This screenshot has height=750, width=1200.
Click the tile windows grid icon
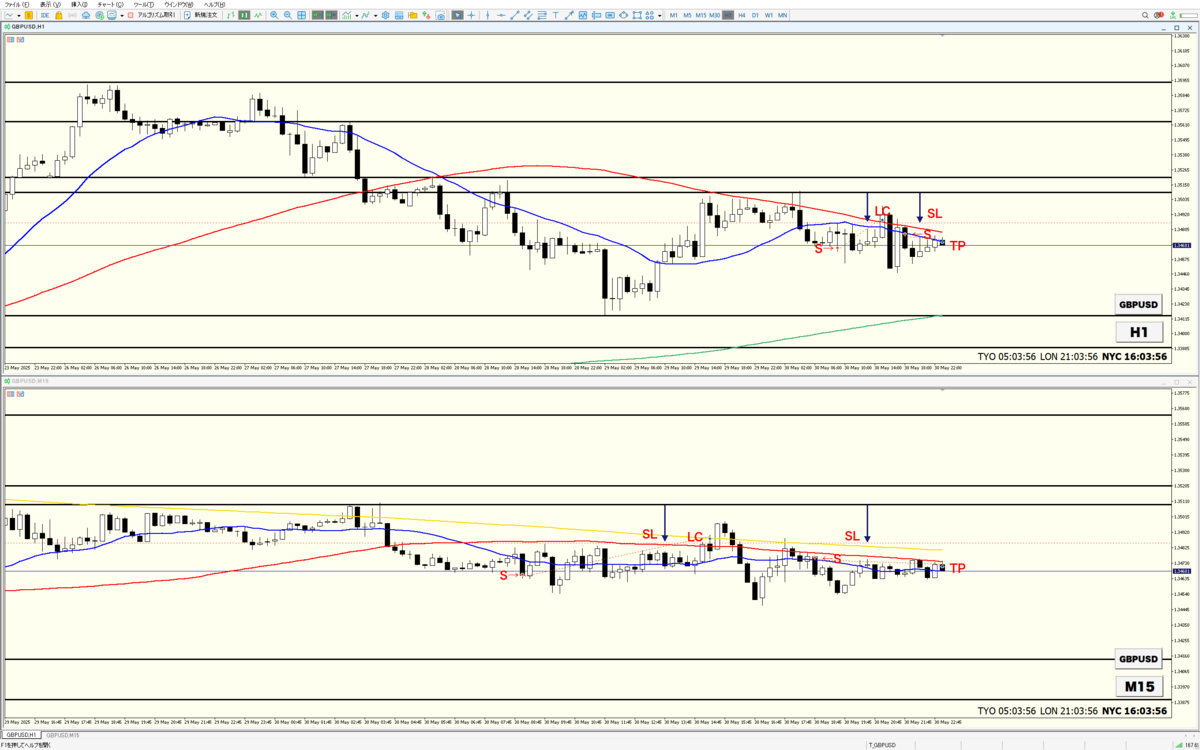pos(301,15)
